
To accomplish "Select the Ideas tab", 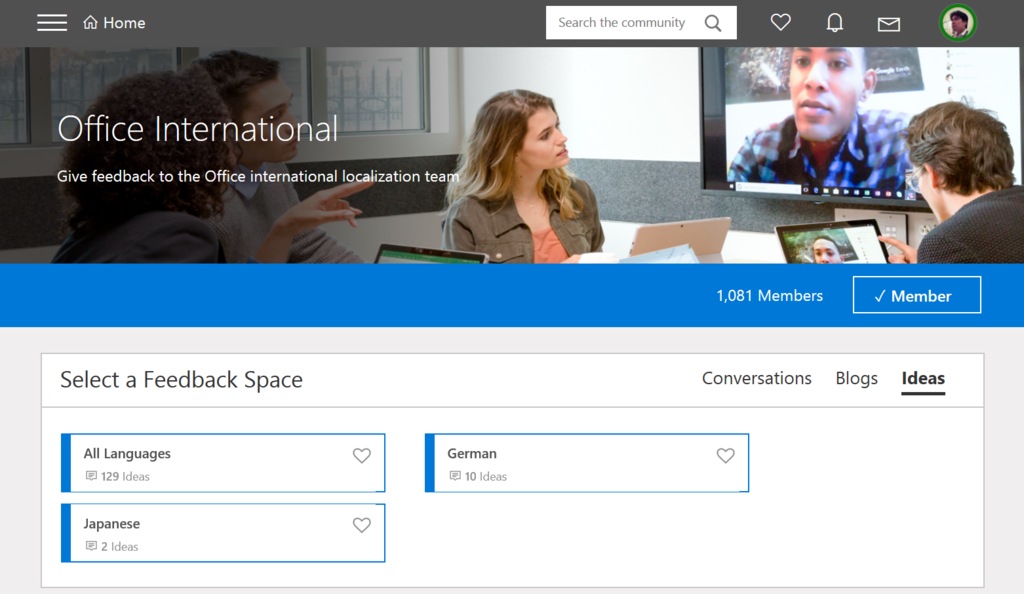I will 923,379.
